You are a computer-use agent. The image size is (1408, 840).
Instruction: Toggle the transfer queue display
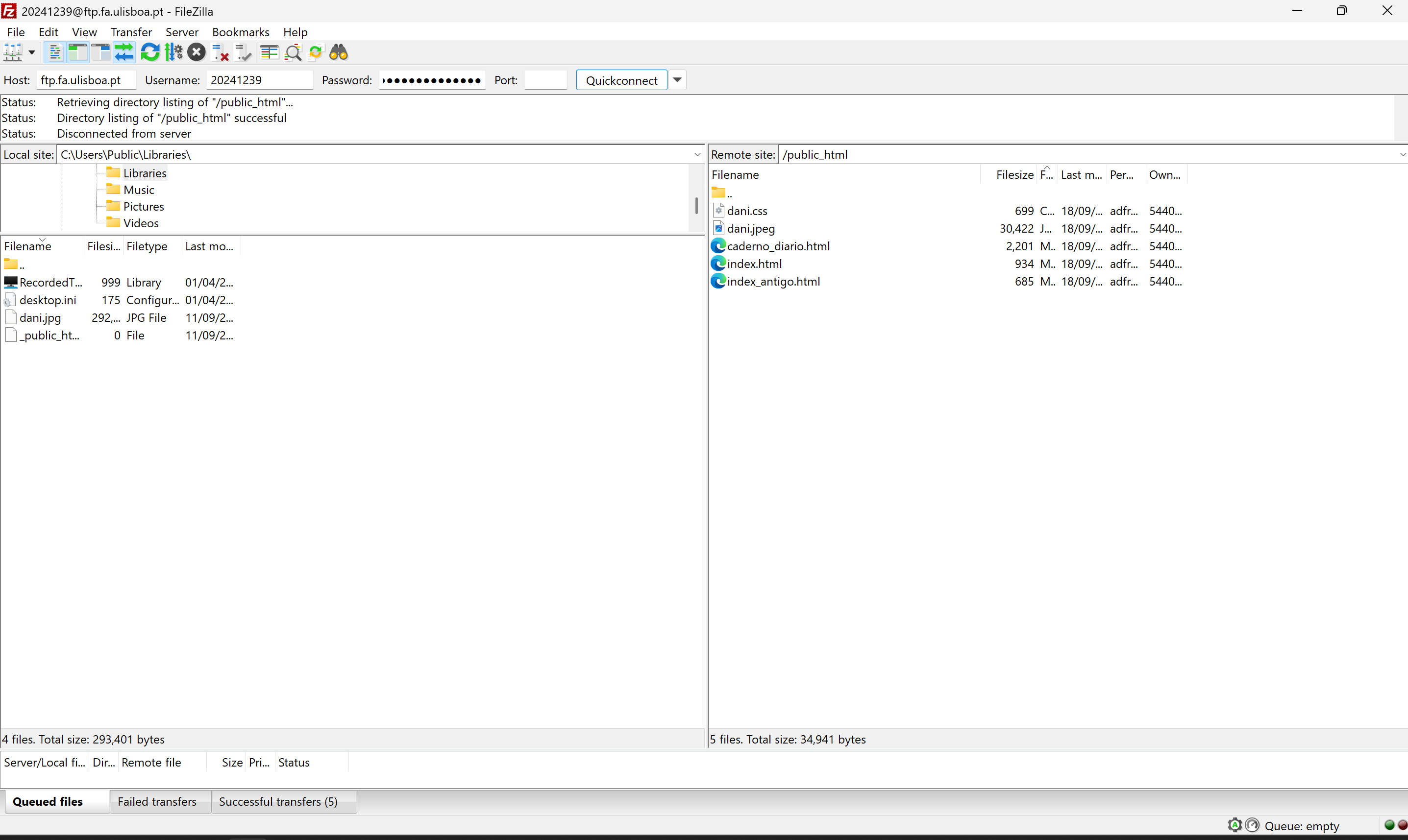point(124,52)
